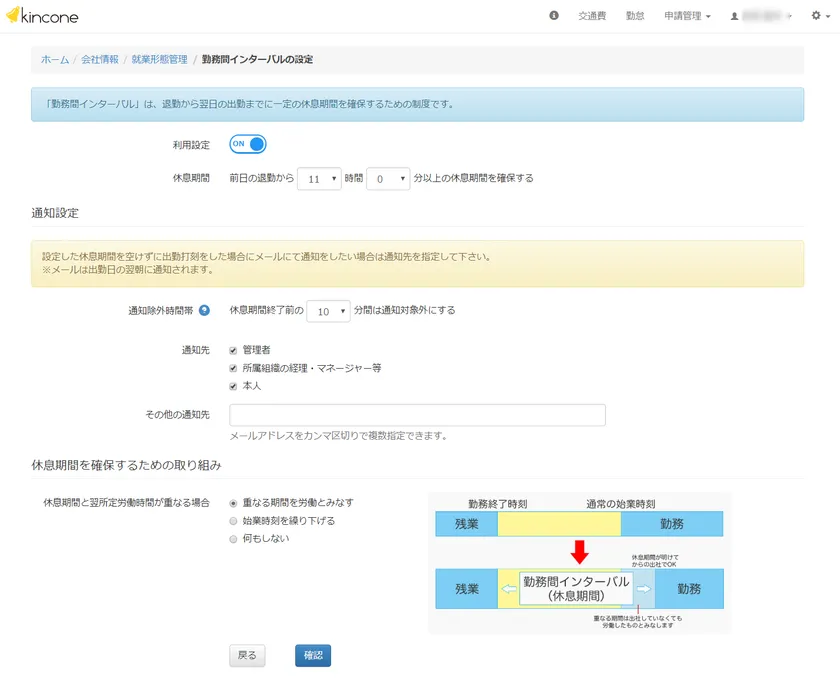The height and width of the screenshot is (681, 840).
Task: Expand the notification exclusion minutes dropdown
Action: (x=328, y=311)
